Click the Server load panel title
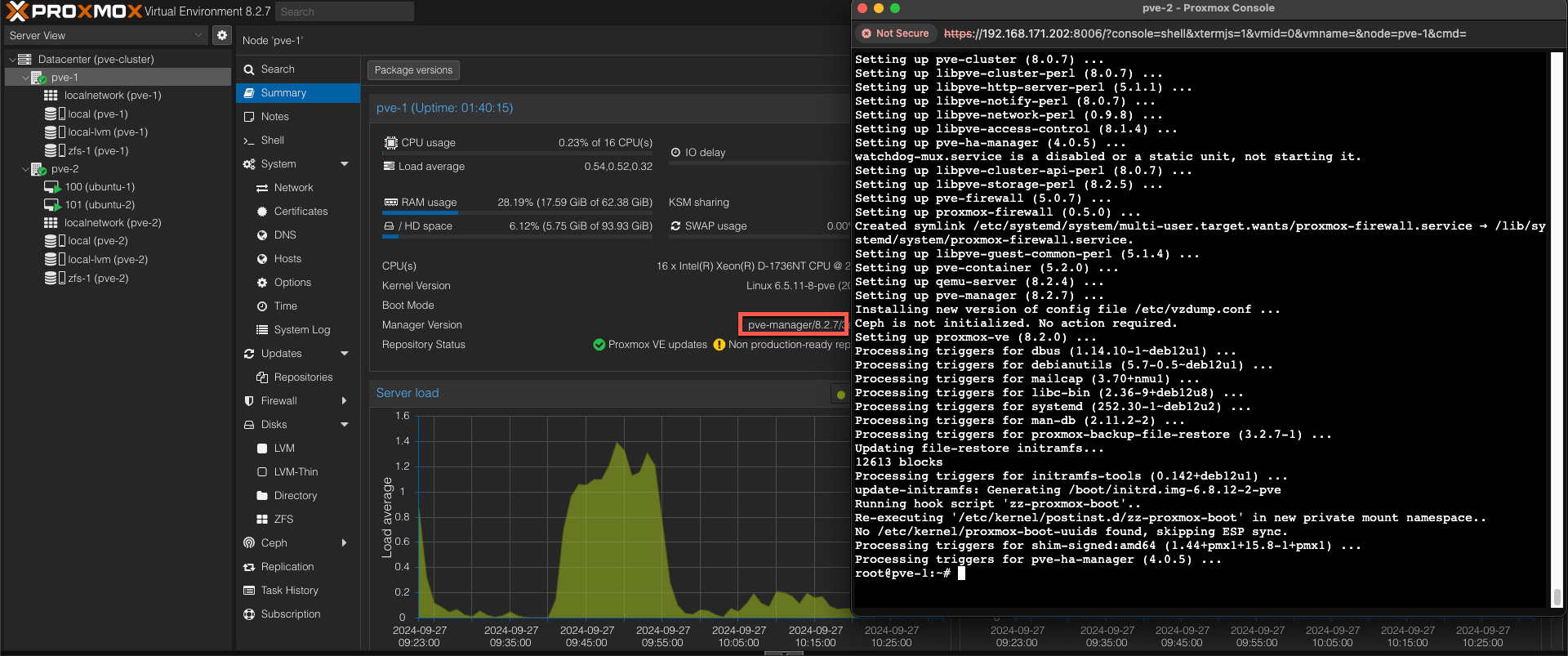The width and height of the screenshot is (1568, 656). click(x=408, y=393)
